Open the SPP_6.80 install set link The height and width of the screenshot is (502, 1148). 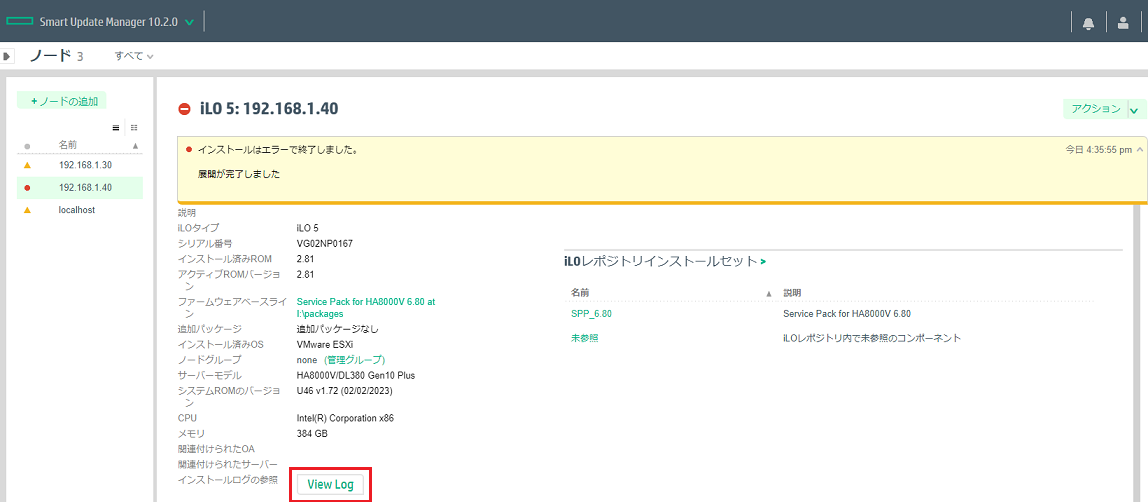(591, 313)
